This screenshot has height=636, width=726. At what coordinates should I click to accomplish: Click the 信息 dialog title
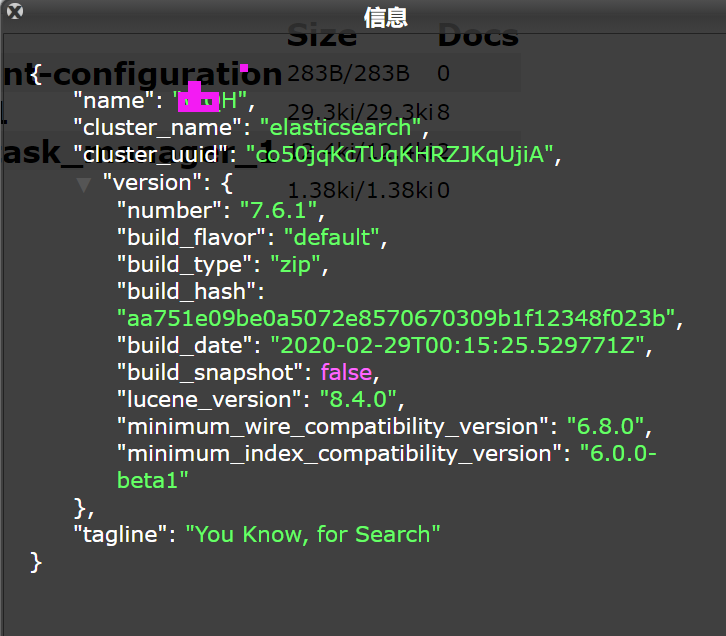(385, 18)
